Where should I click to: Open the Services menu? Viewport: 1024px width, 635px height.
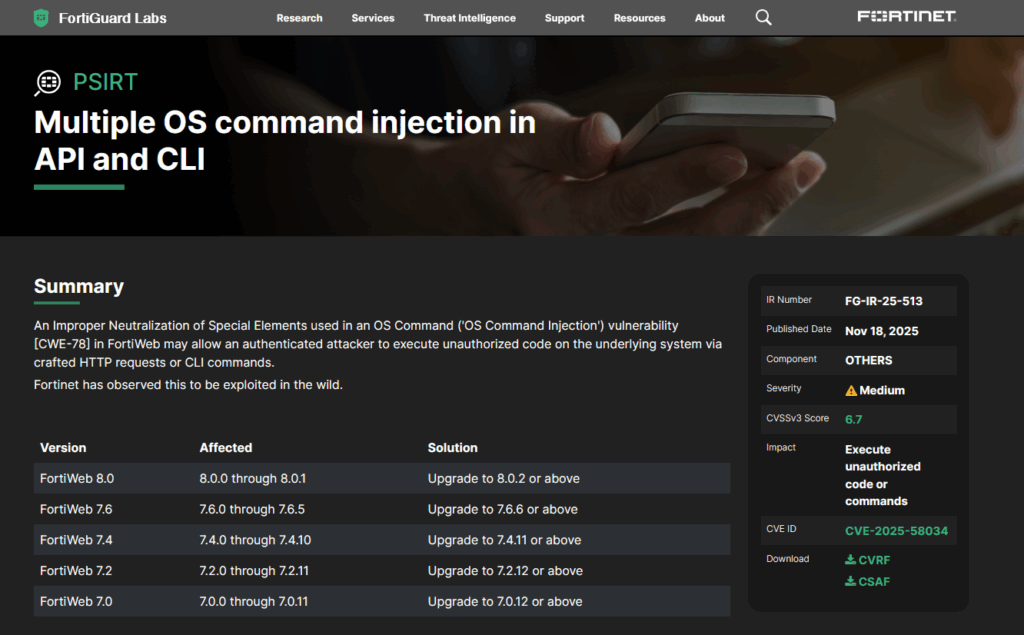tap(373, 18)
